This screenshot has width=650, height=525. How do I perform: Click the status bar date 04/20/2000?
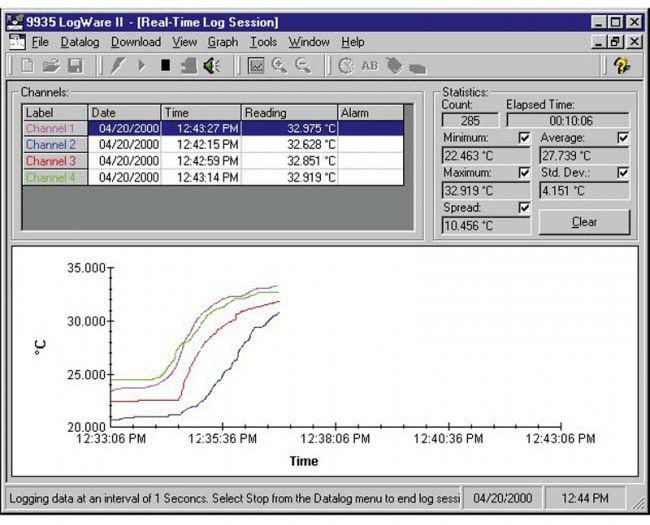pyautogui.click(x=502, y=498)
